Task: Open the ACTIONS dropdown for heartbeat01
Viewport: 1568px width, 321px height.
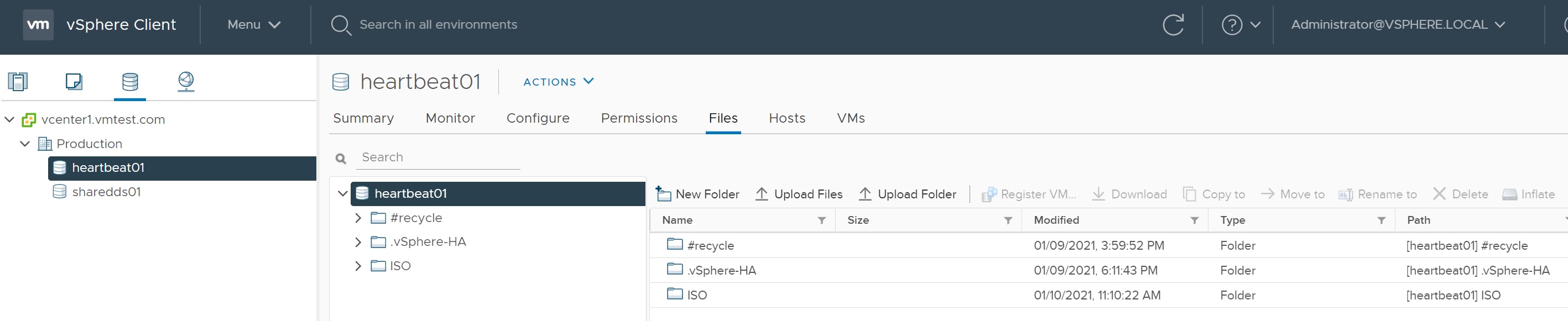Action: (558, 81)
